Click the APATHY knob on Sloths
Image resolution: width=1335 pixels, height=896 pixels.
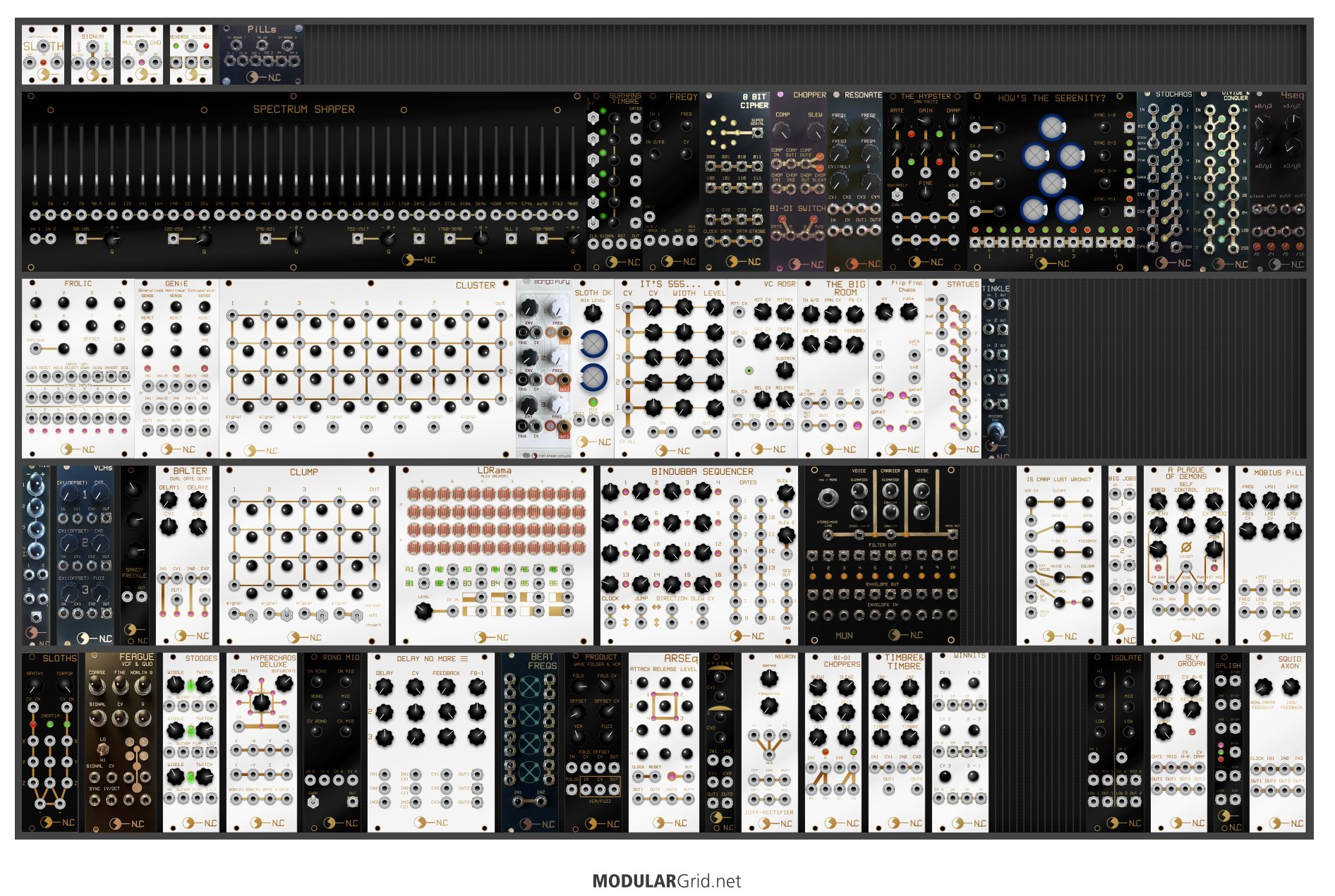click(35, 686)
